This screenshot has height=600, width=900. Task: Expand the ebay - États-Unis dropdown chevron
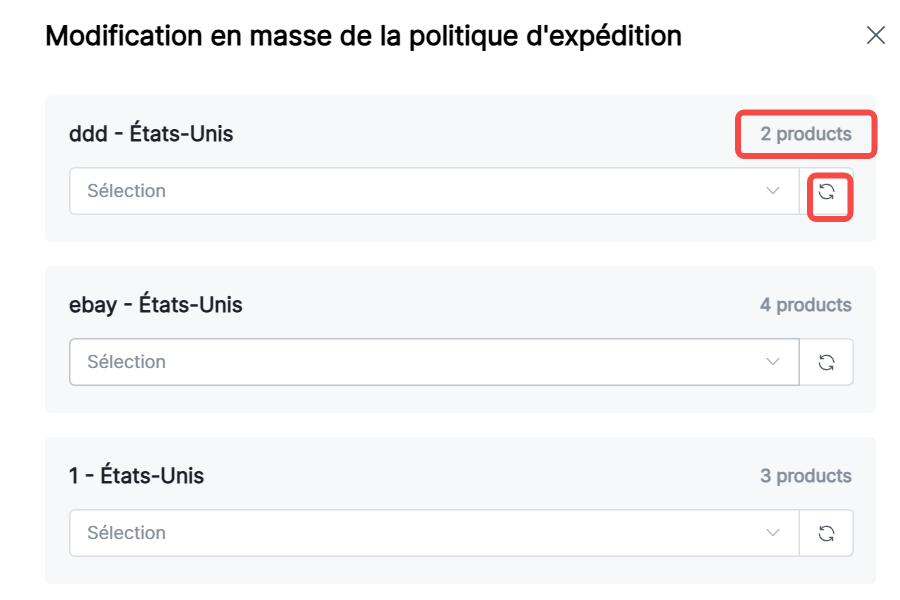772,362
